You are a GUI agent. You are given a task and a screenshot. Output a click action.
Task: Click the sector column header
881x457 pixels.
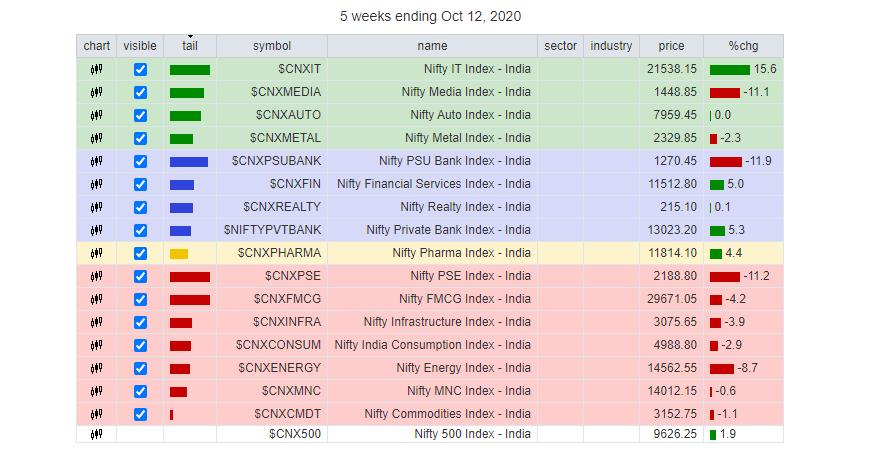pos(561,46)
